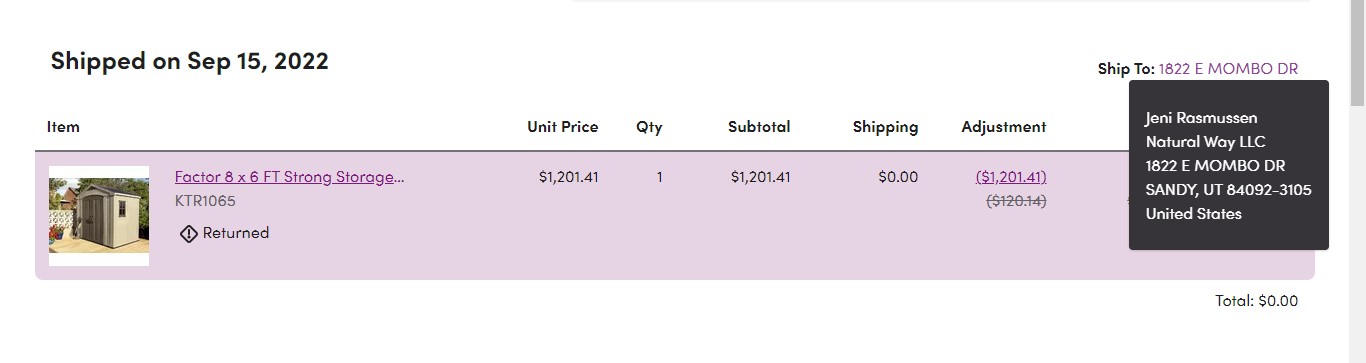Click the $0.00 shipping cost value
The height and width of the screenshot is (363, 1366).
tap(898, 177)
